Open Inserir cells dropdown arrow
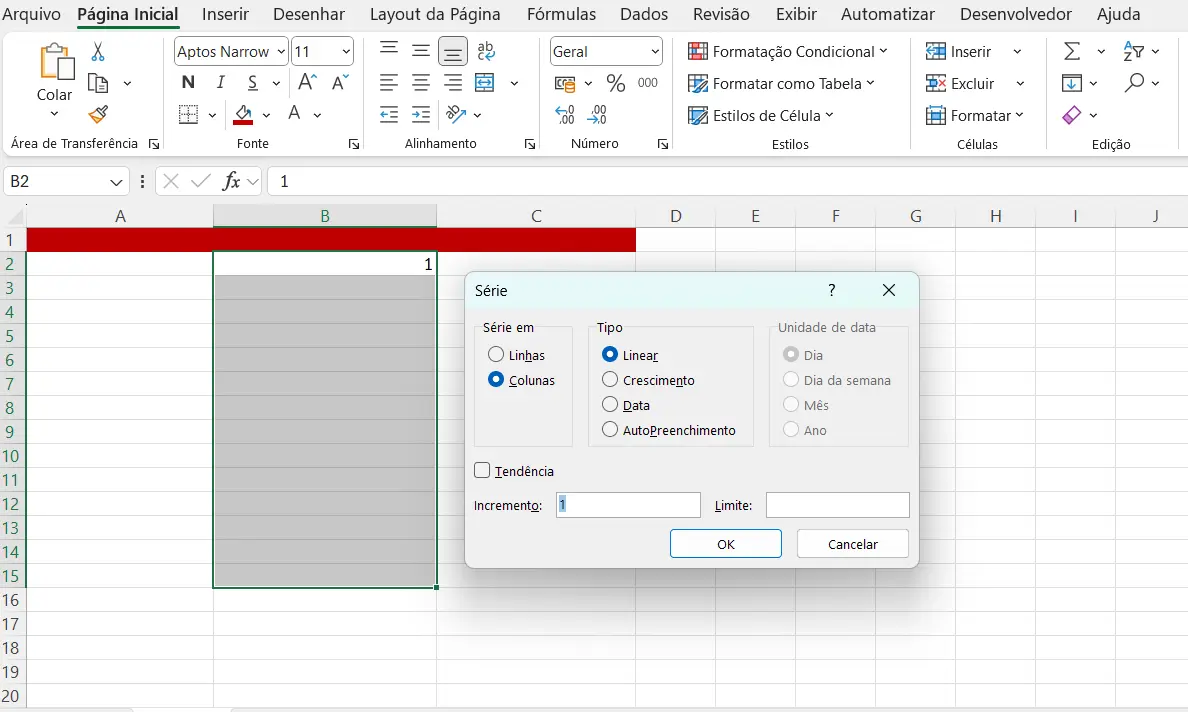The width and height of the screenshot is (1188, 712). click(x=1018, y=52)
